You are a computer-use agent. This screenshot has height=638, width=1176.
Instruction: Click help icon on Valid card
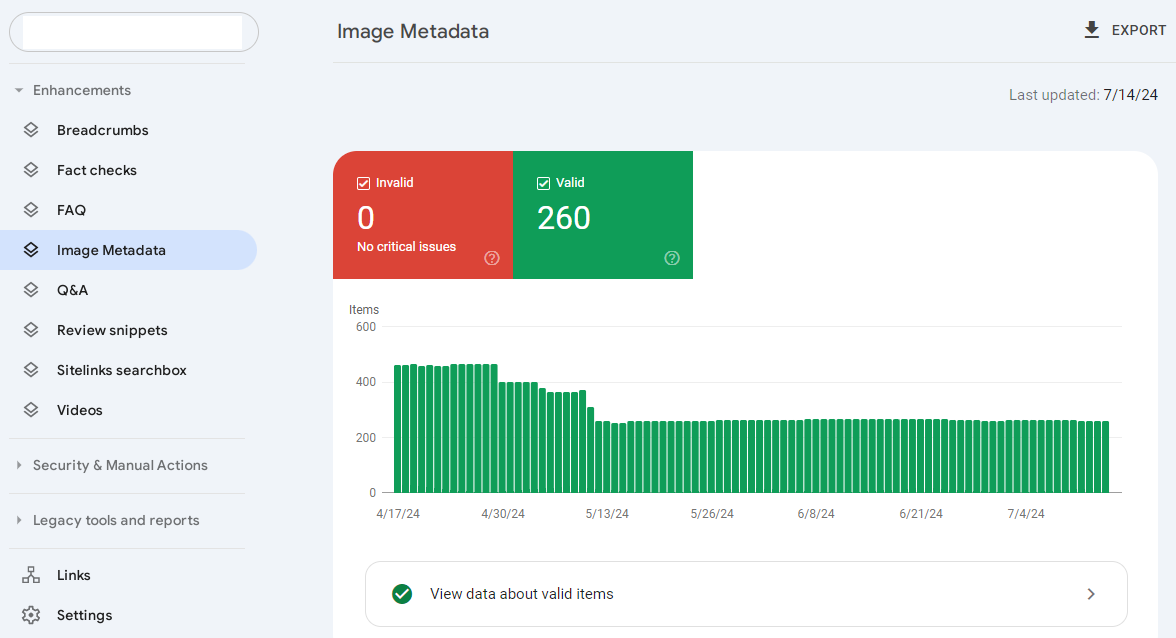coord(672,258)
